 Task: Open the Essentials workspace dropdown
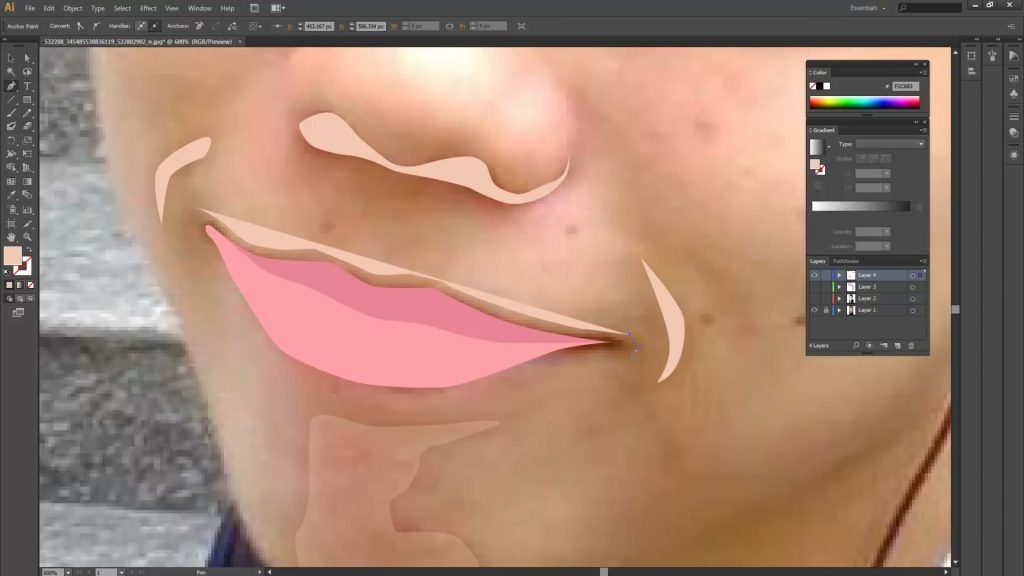868,8
